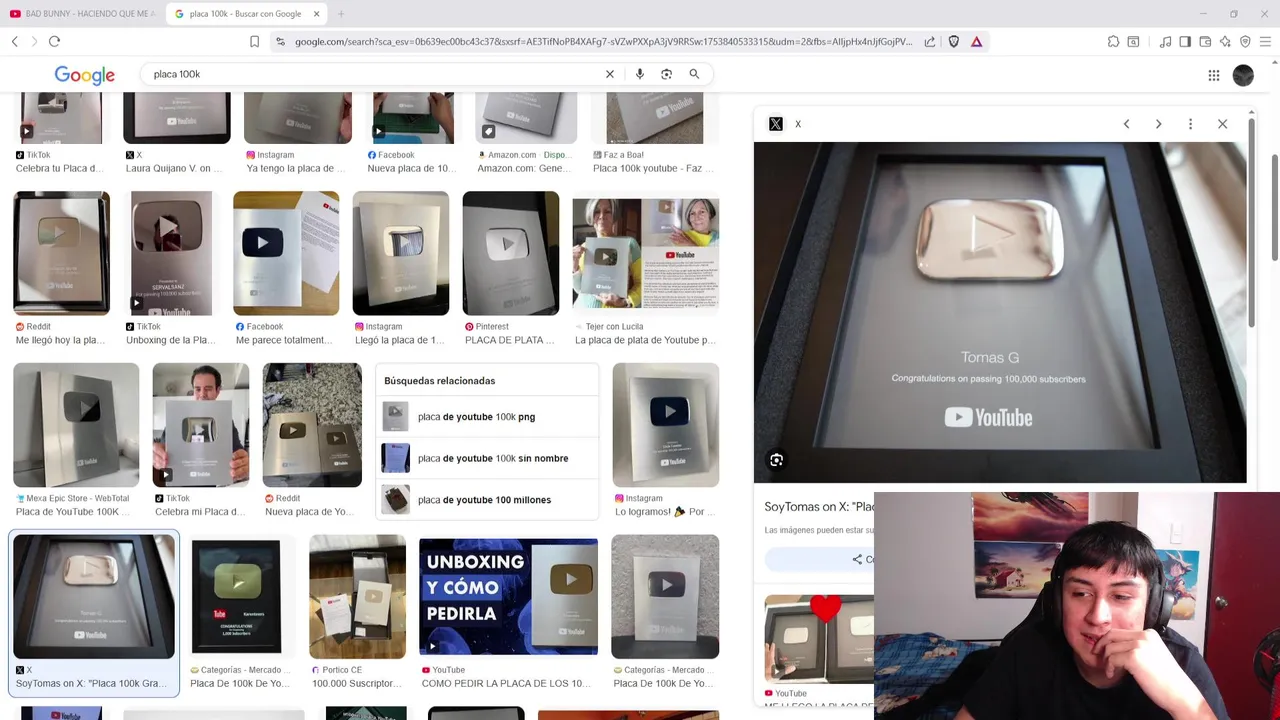Open the Mexa Epic Store plaque thumbnail

click(76, 425)
